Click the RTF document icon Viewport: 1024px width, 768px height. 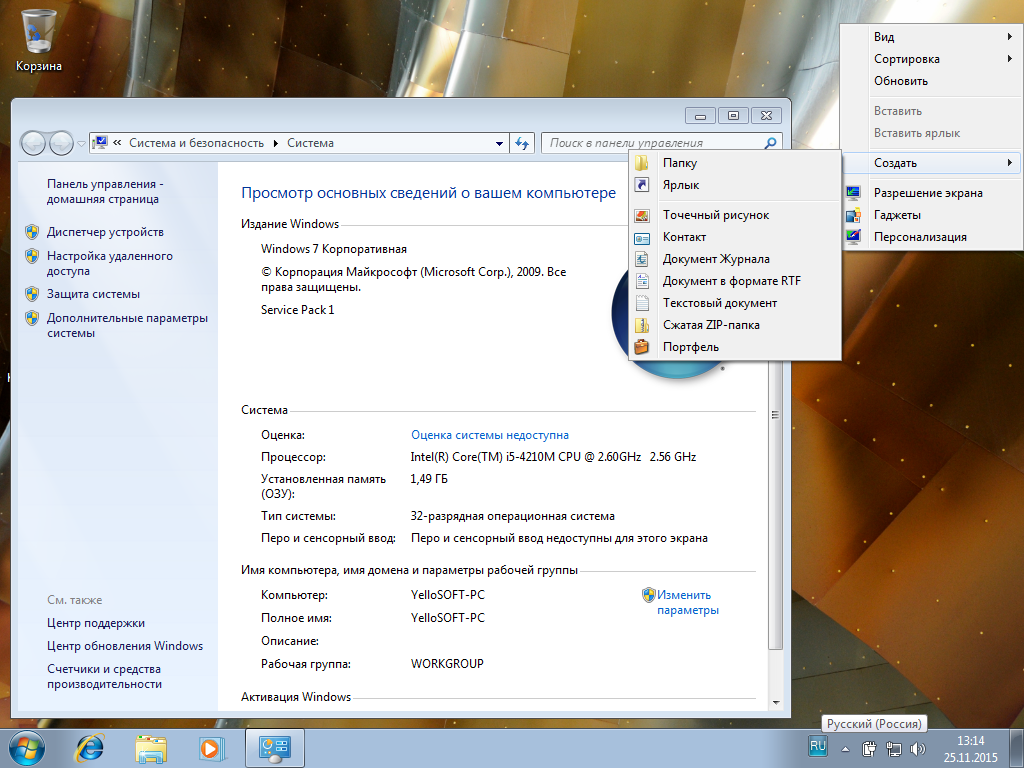click(642, 281)
